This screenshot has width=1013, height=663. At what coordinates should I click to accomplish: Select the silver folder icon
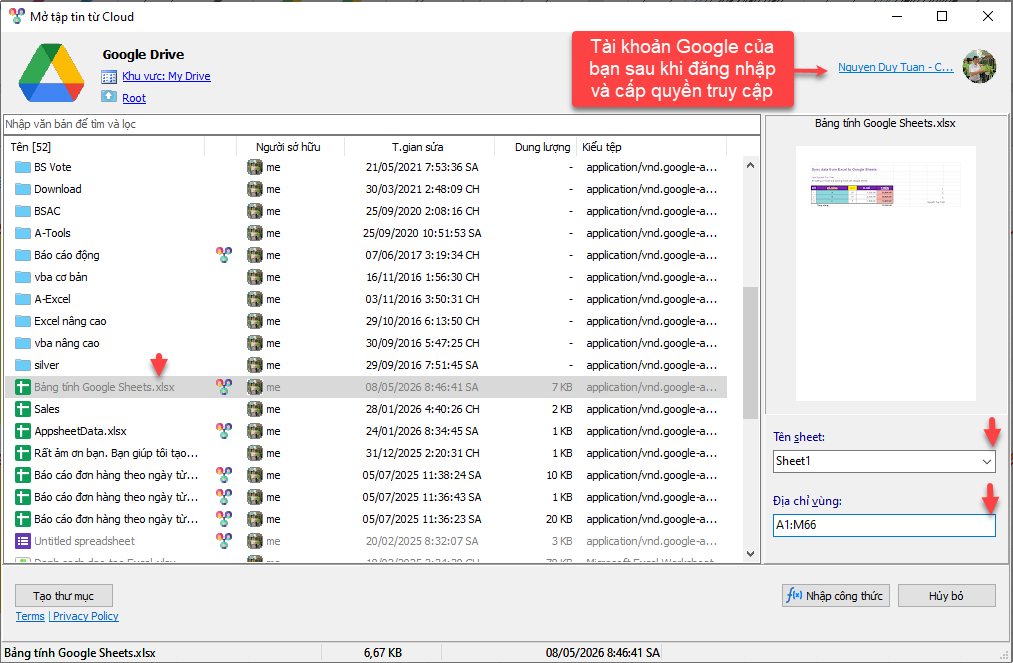23,365
